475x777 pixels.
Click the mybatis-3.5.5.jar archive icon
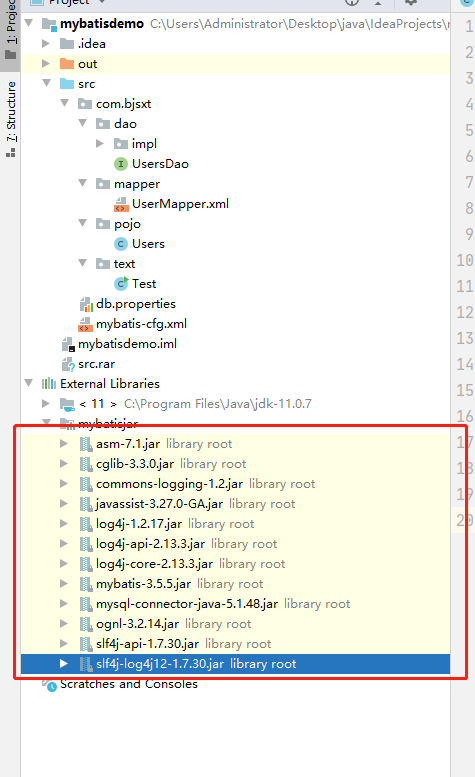[86, 584]
